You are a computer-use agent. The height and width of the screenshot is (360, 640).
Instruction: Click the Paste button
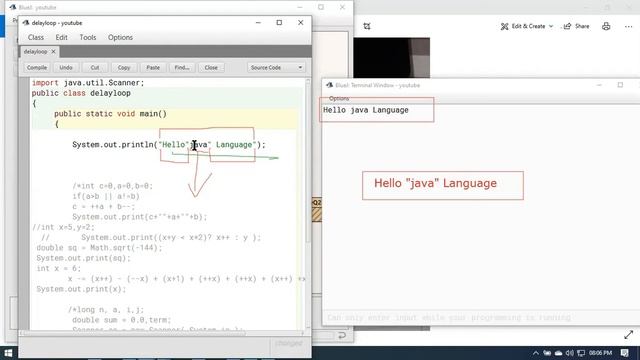pos(153,67)
